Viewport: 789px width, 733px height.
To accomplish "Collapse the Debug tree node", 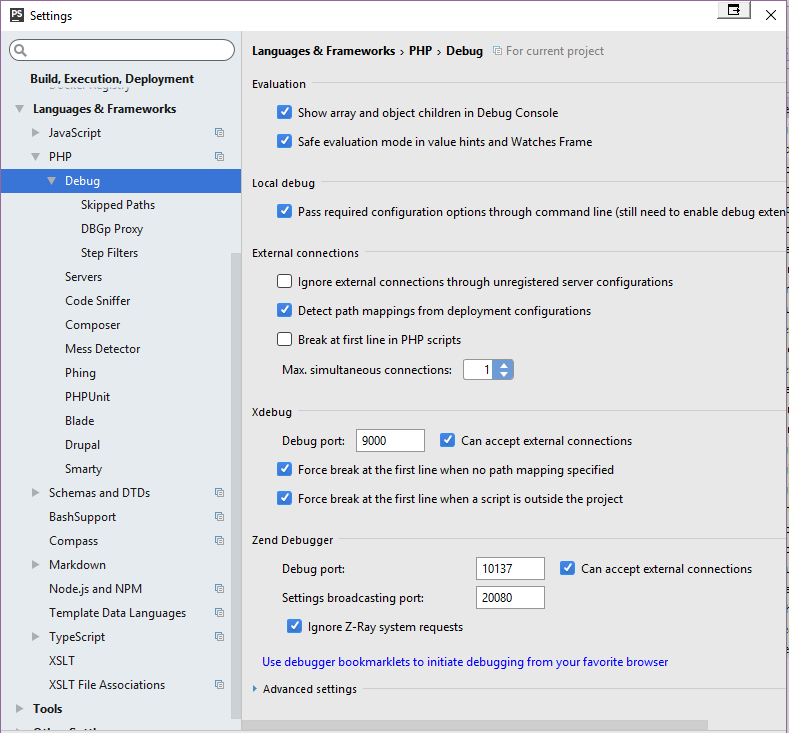I will (52, 181).
